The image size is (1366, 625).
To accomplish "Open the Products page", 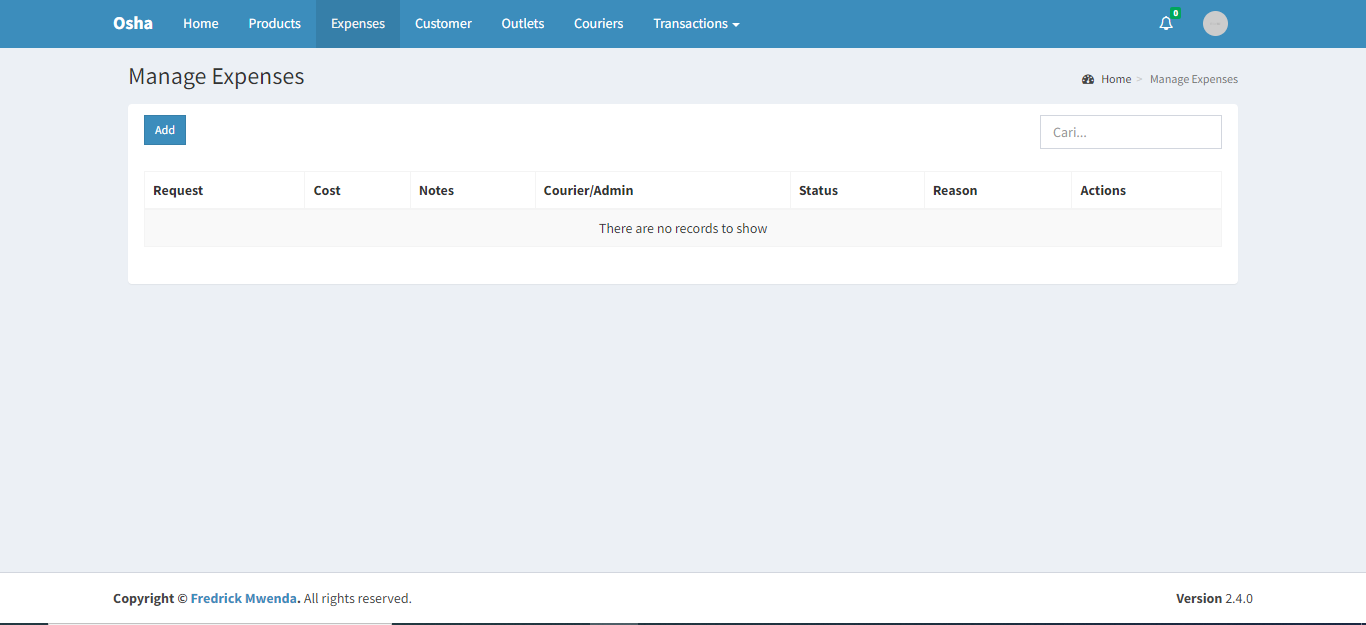I will coord(274,24).
